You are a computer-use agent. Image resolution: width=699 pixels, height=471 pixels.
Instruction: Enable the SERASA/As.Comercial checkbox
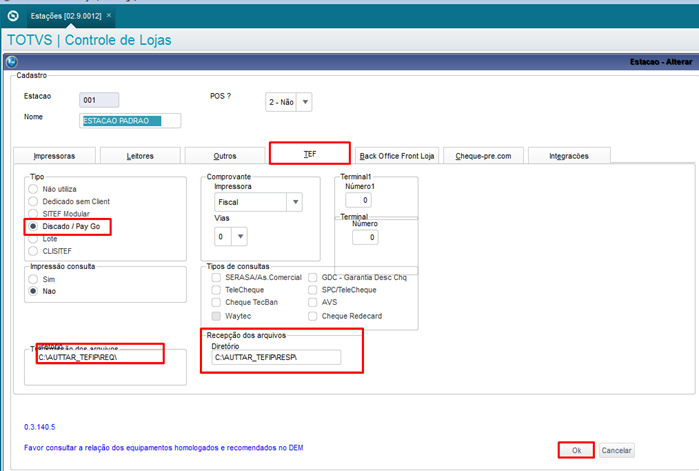216,277
